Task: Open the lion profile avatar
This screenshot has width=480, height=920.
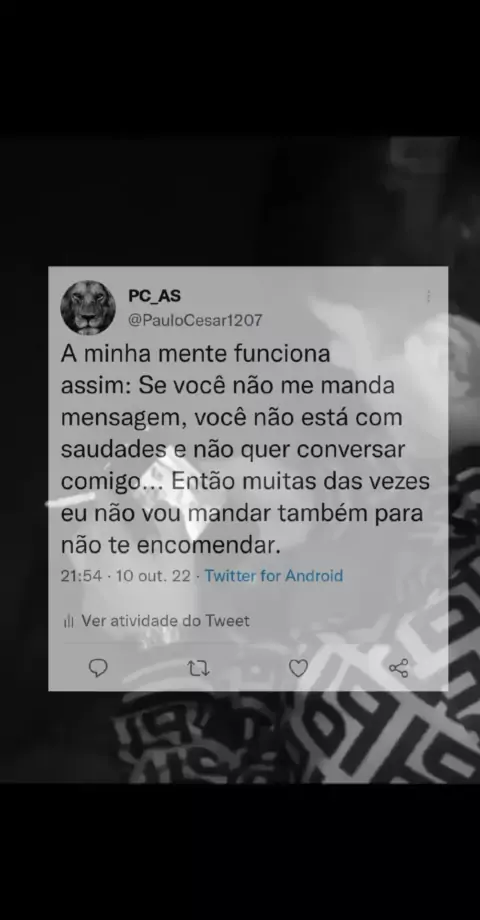Action: tap(88, 307)
